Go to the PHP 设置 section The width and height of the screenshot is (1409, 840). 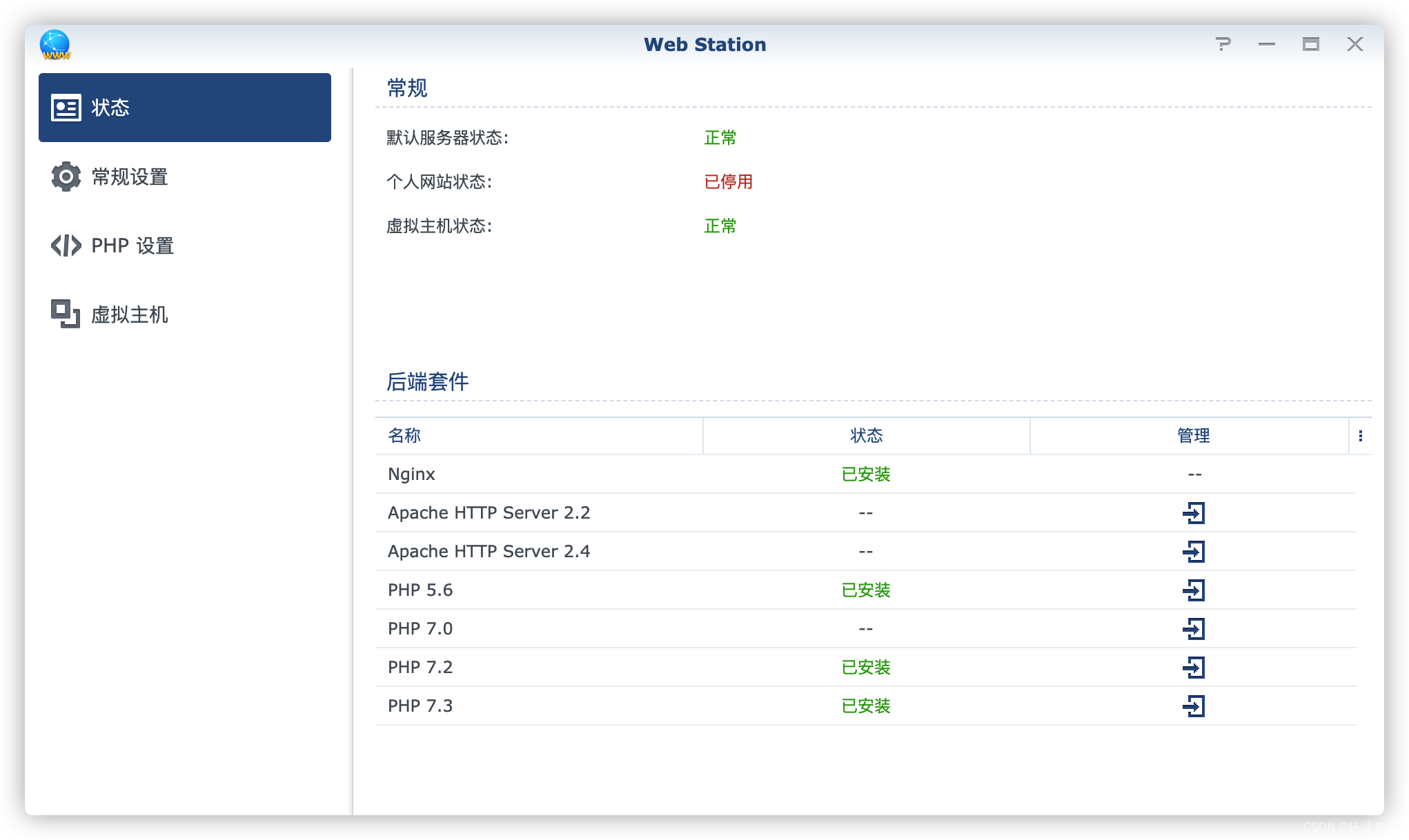point(185,246)
